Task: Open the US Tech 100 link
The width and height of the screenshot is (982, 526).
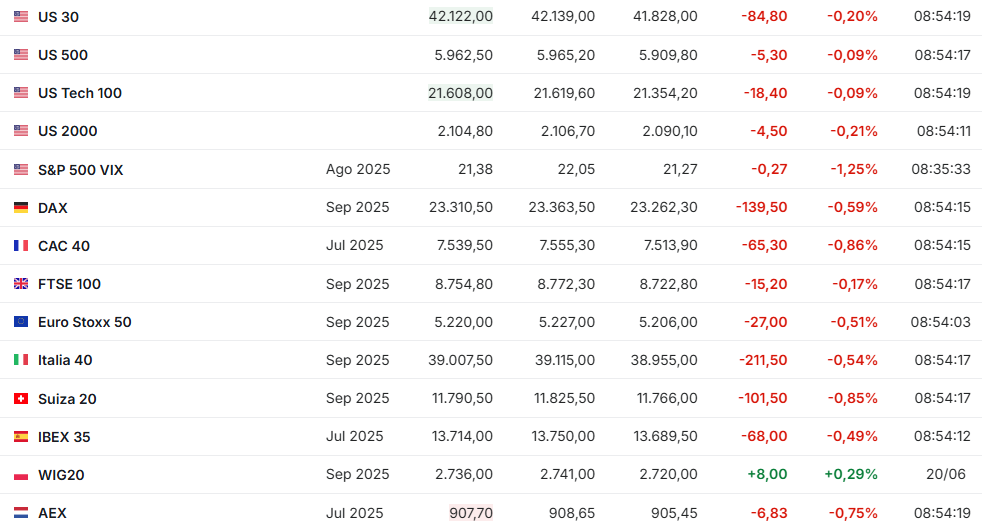Action: 80,93
